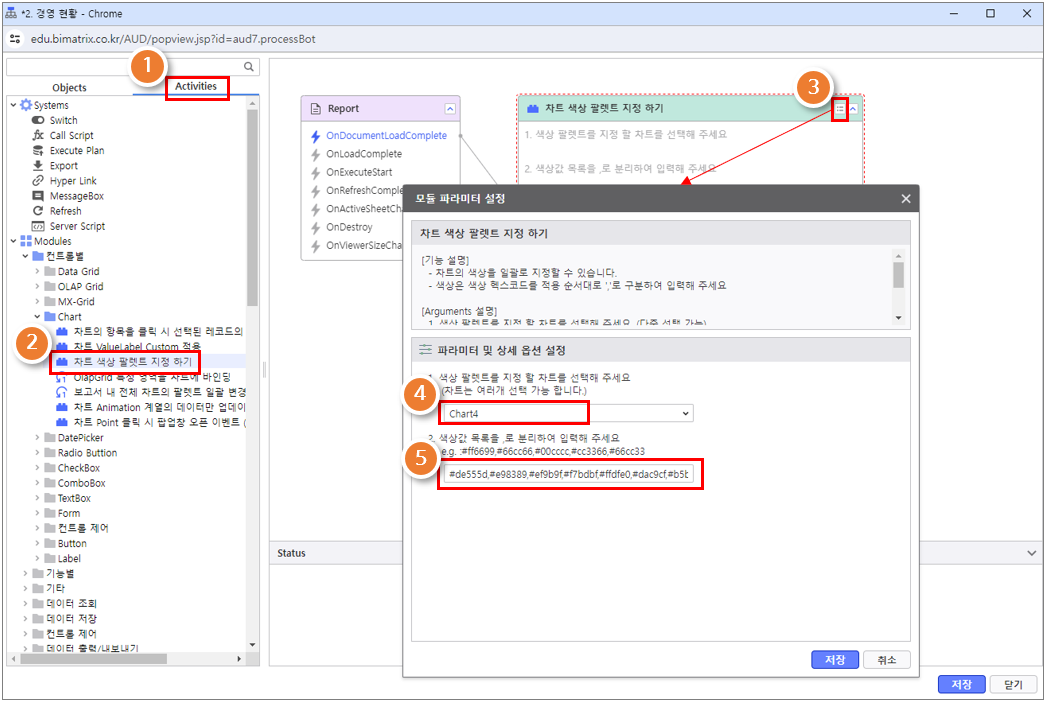Screen dimensions: 1046x701
Task: Click 취소 in the parameter dialog
Action: tap(887, 660)
